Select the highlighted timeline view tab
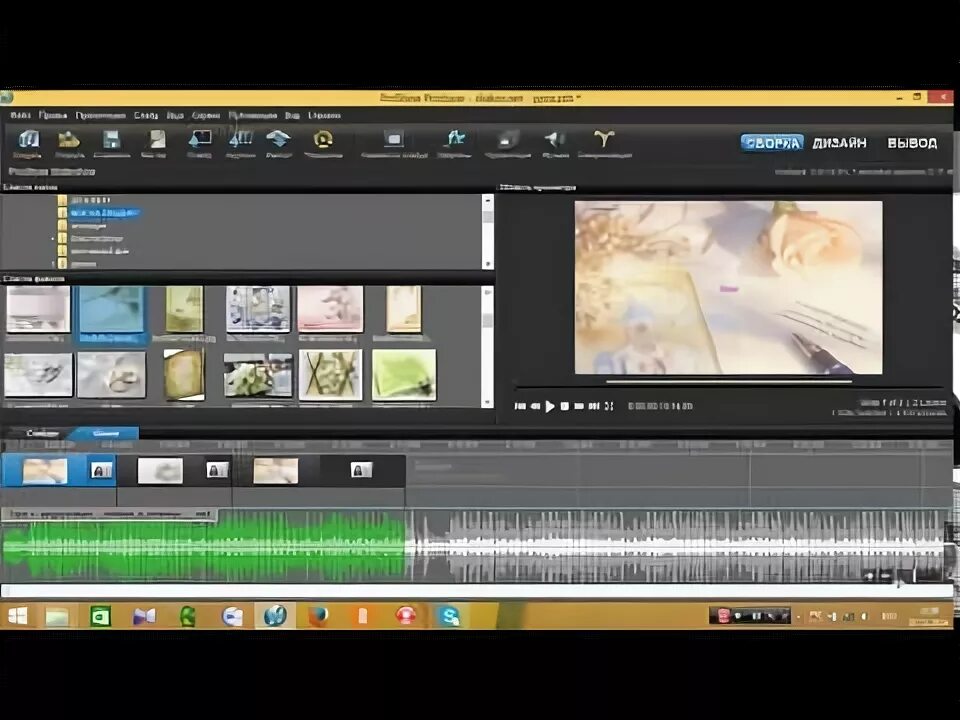 coord(105,433)
